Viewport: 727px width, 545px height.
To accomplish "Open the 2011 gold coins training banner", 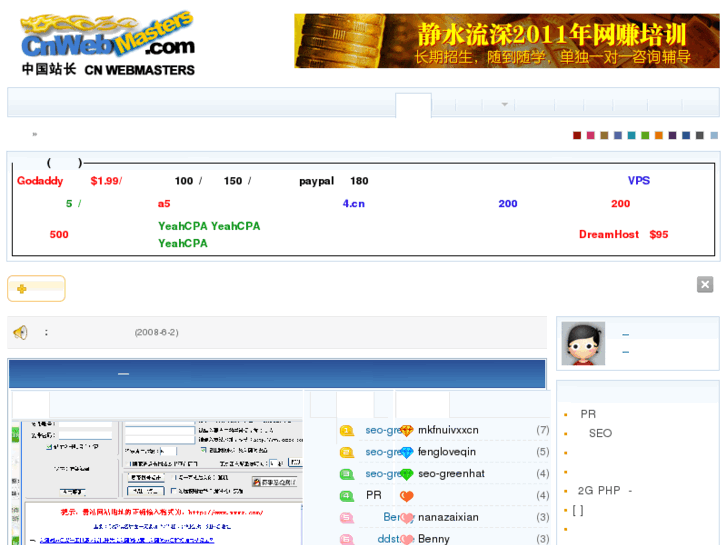I will pos(507,41).
